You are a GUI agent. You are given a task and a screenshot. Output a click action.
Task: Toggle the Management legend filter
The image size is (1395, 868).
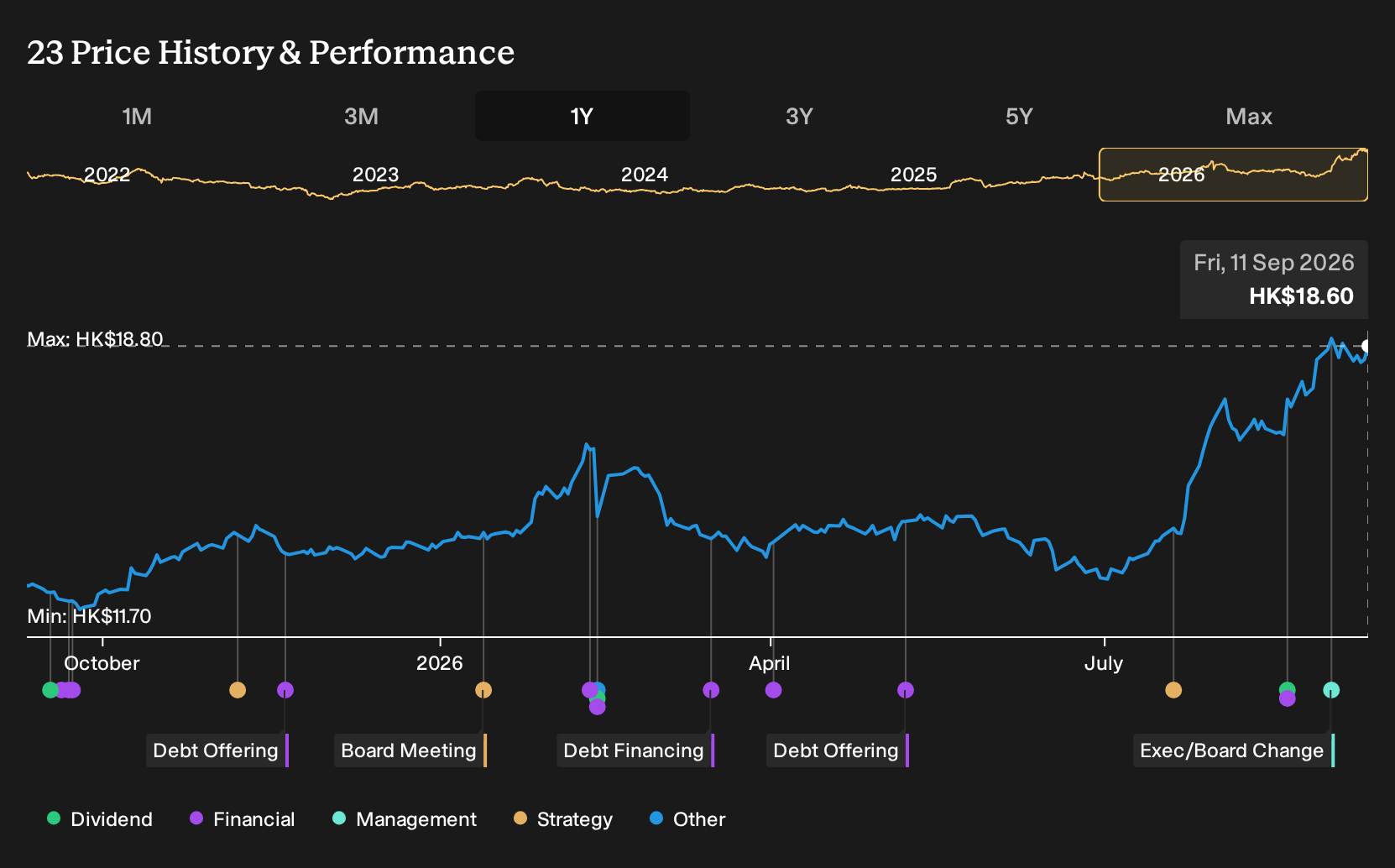405,819
